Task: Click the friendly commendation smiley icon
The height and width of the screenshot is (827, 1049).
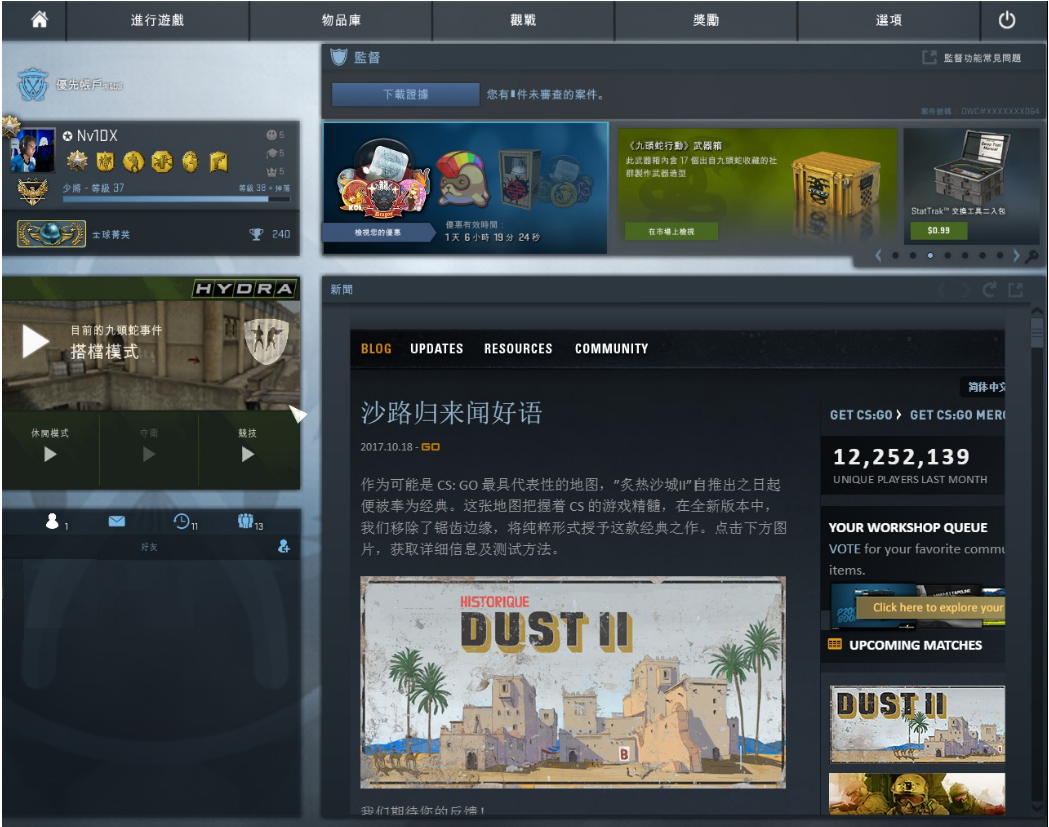Action: 272,135
